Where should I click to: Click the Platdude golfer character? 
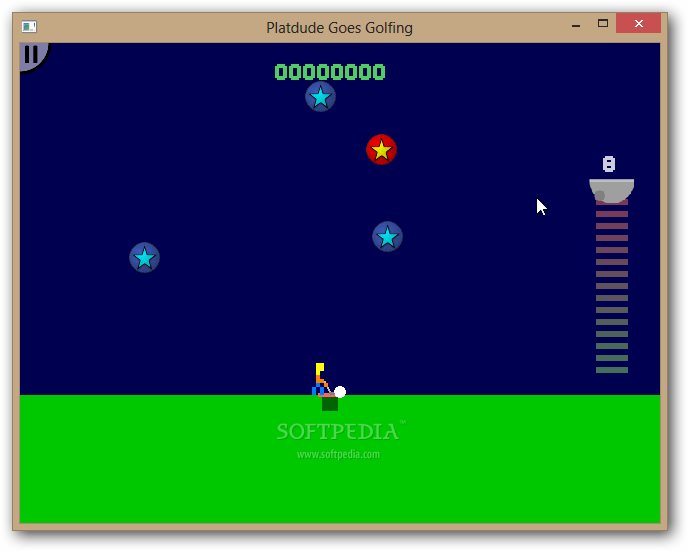click(320, 379)
